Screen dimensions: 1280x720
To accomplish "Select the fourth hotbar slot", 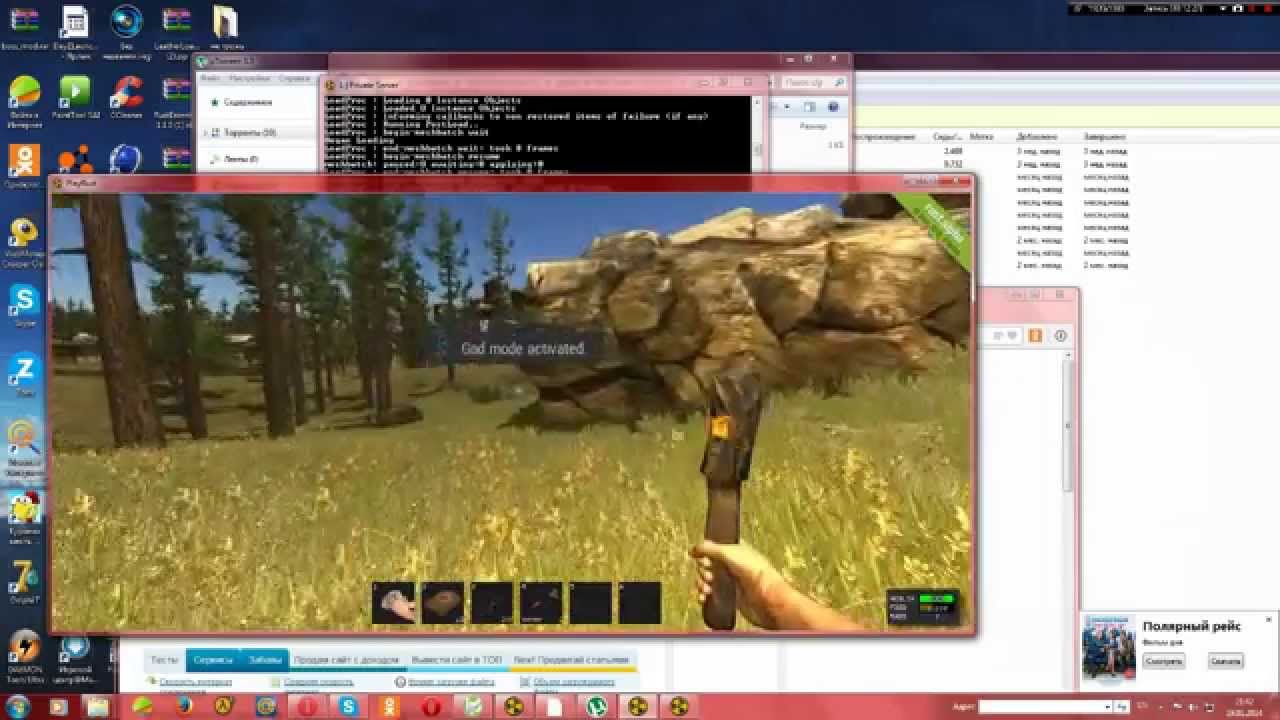I will [541, 603].
